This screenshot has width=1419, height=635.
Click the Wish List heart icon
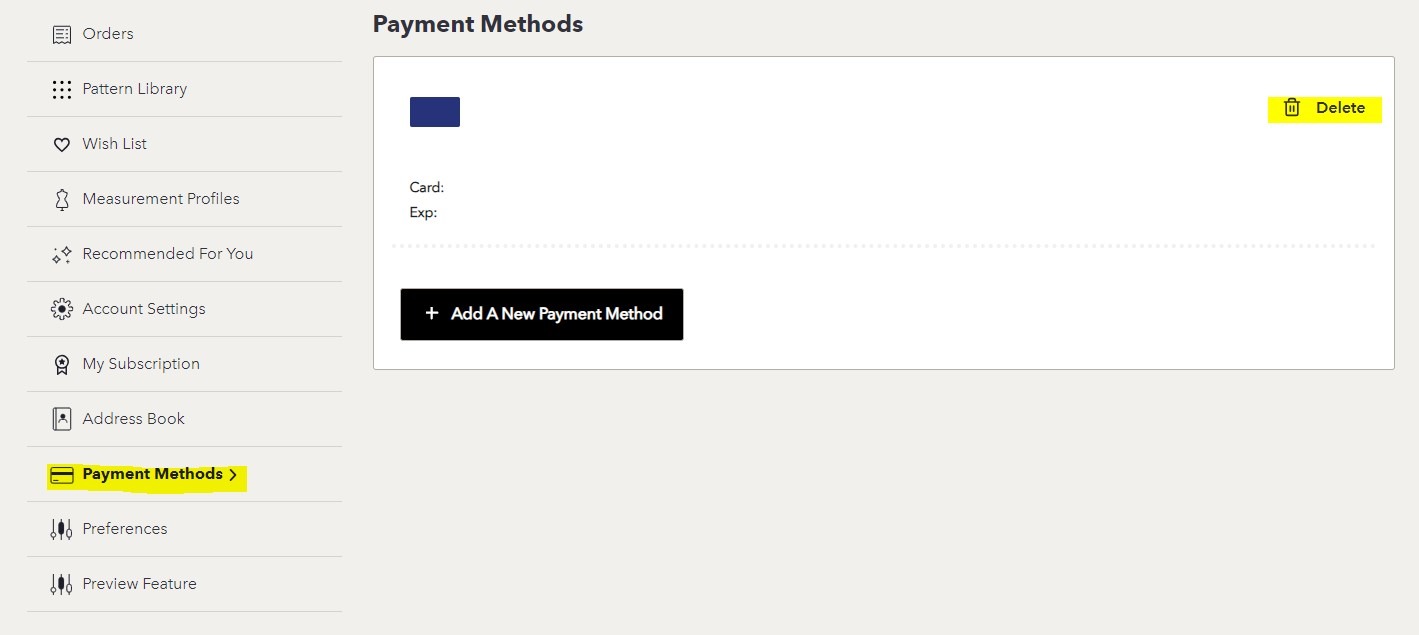coord(62,144)
